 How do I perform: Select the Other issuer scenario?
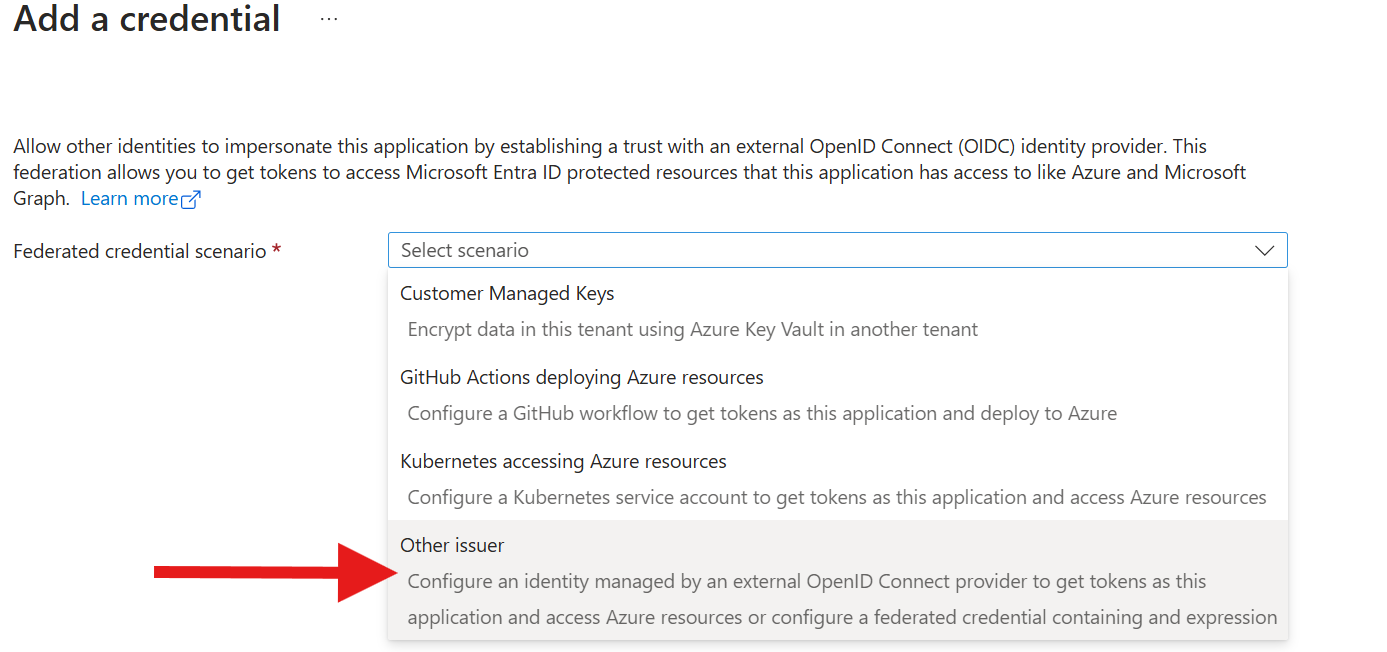point(452,546)
